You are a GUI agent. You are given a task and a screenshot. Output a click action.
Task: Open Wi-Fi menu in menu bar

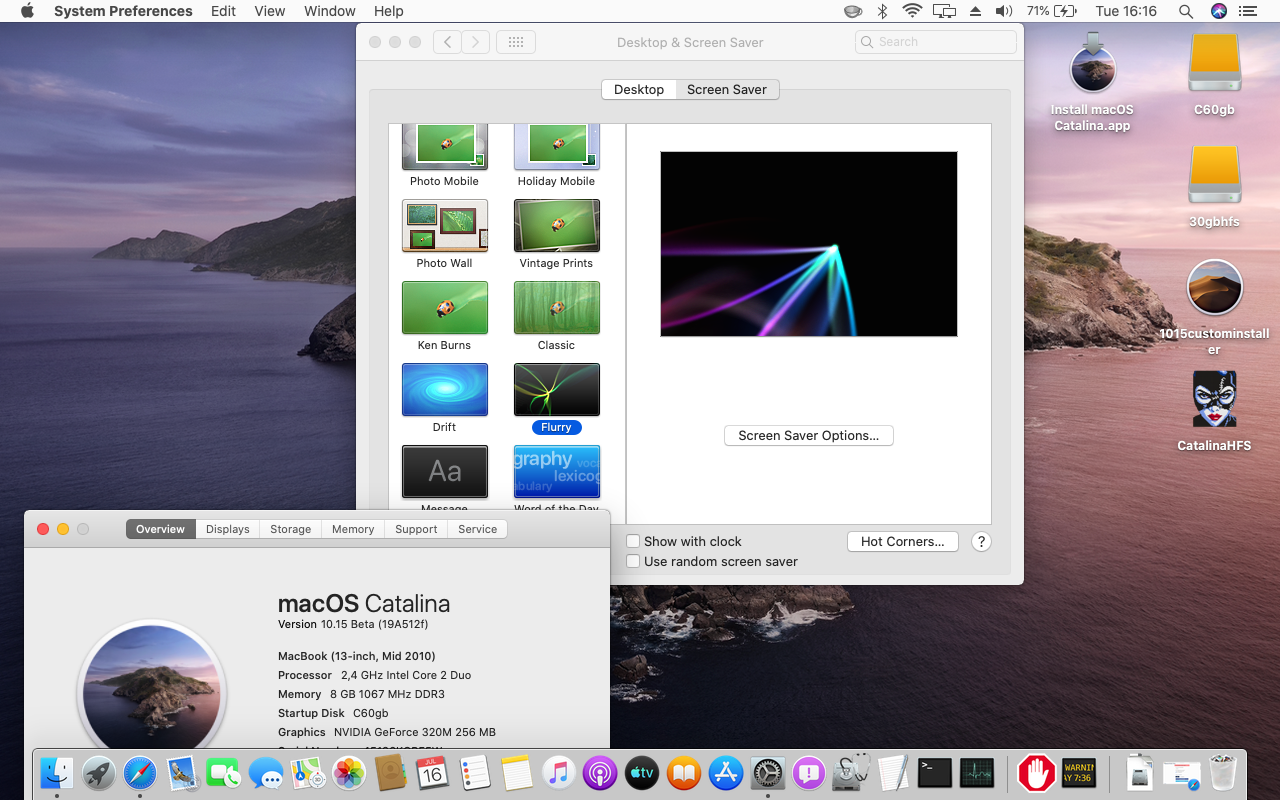912,11
